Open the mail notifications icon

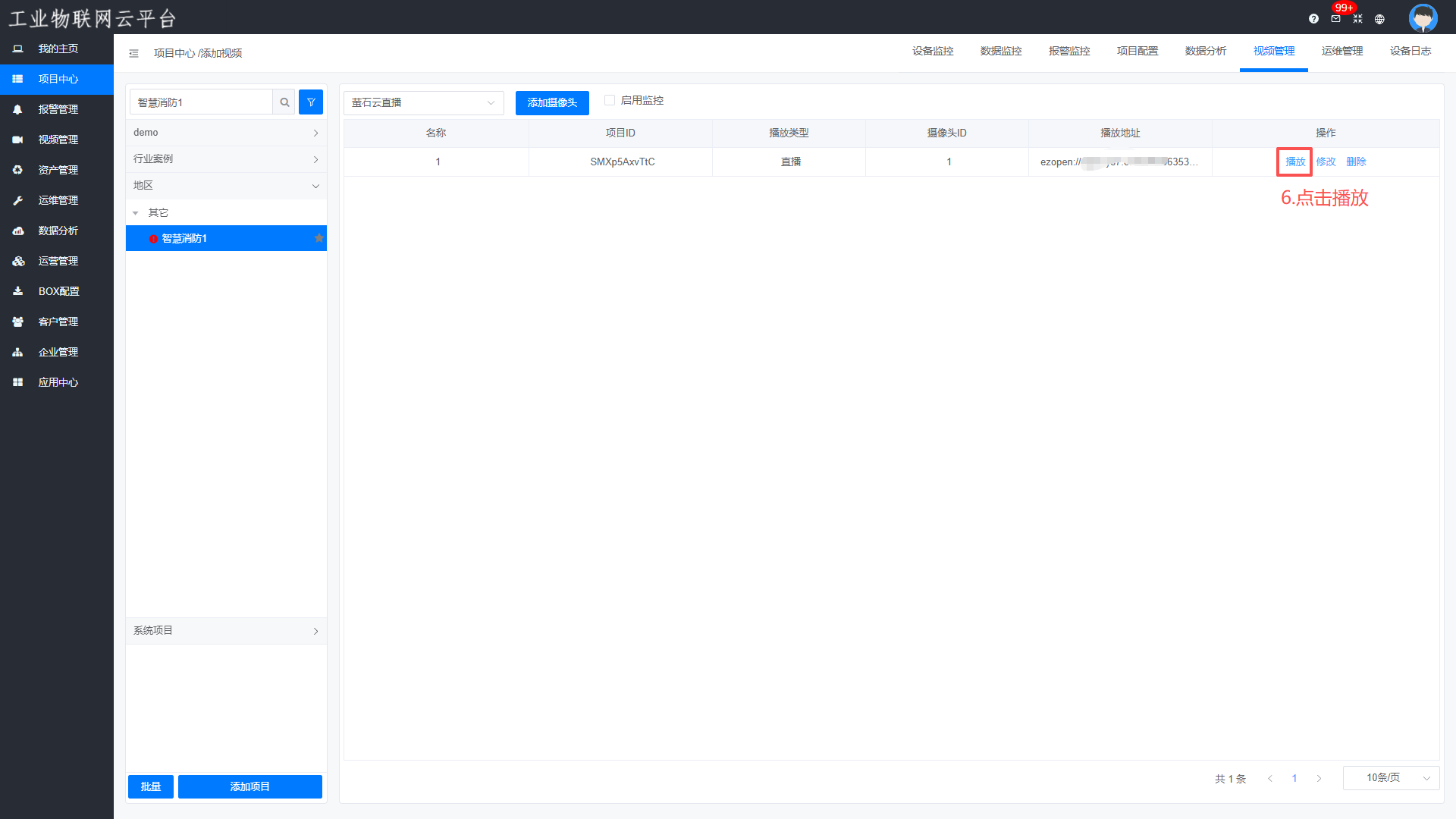point(1335,19)
